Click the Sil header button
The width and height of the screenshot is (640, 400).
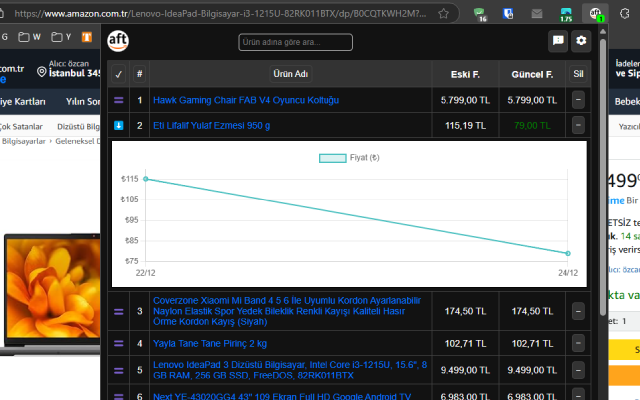pos(578,74)
